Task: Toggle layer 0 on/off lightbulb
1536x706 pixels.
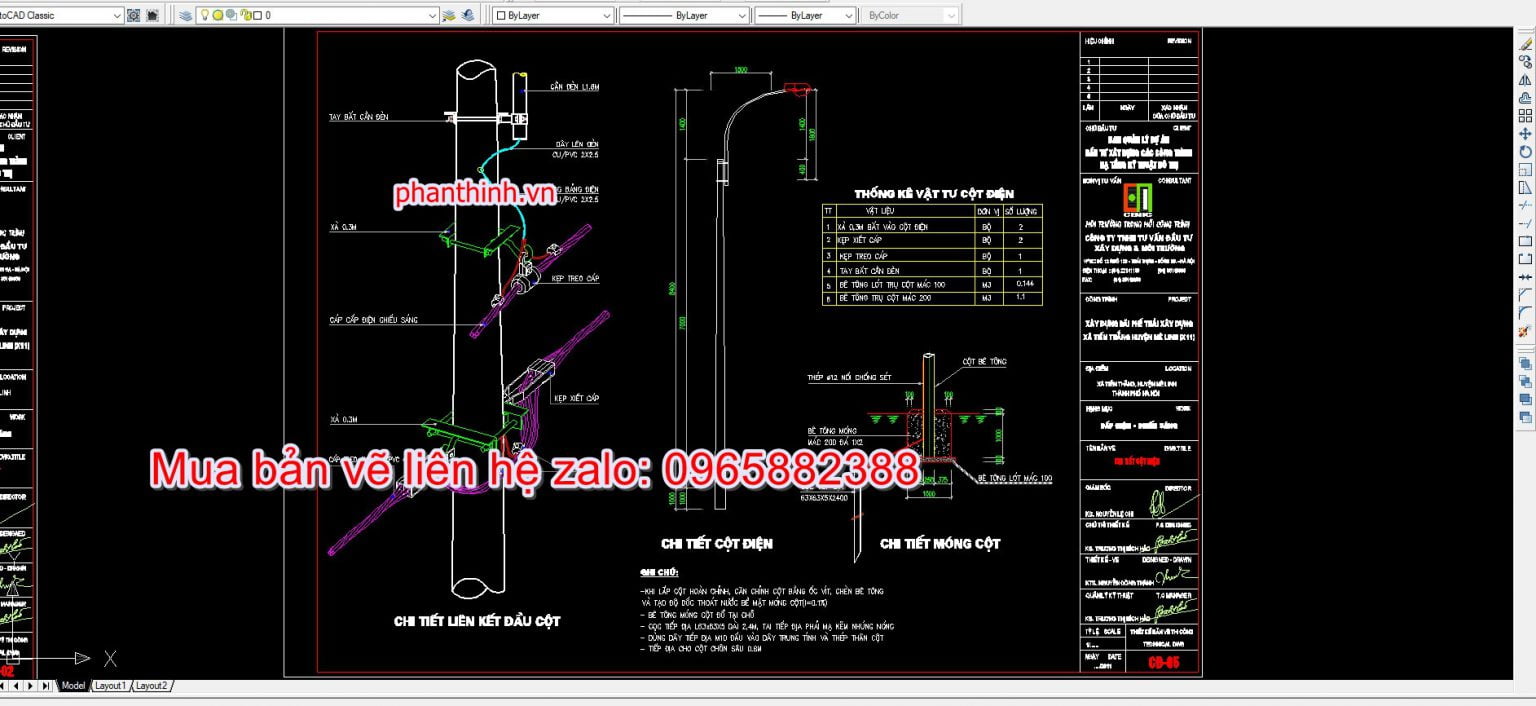Action: point(205,16)
